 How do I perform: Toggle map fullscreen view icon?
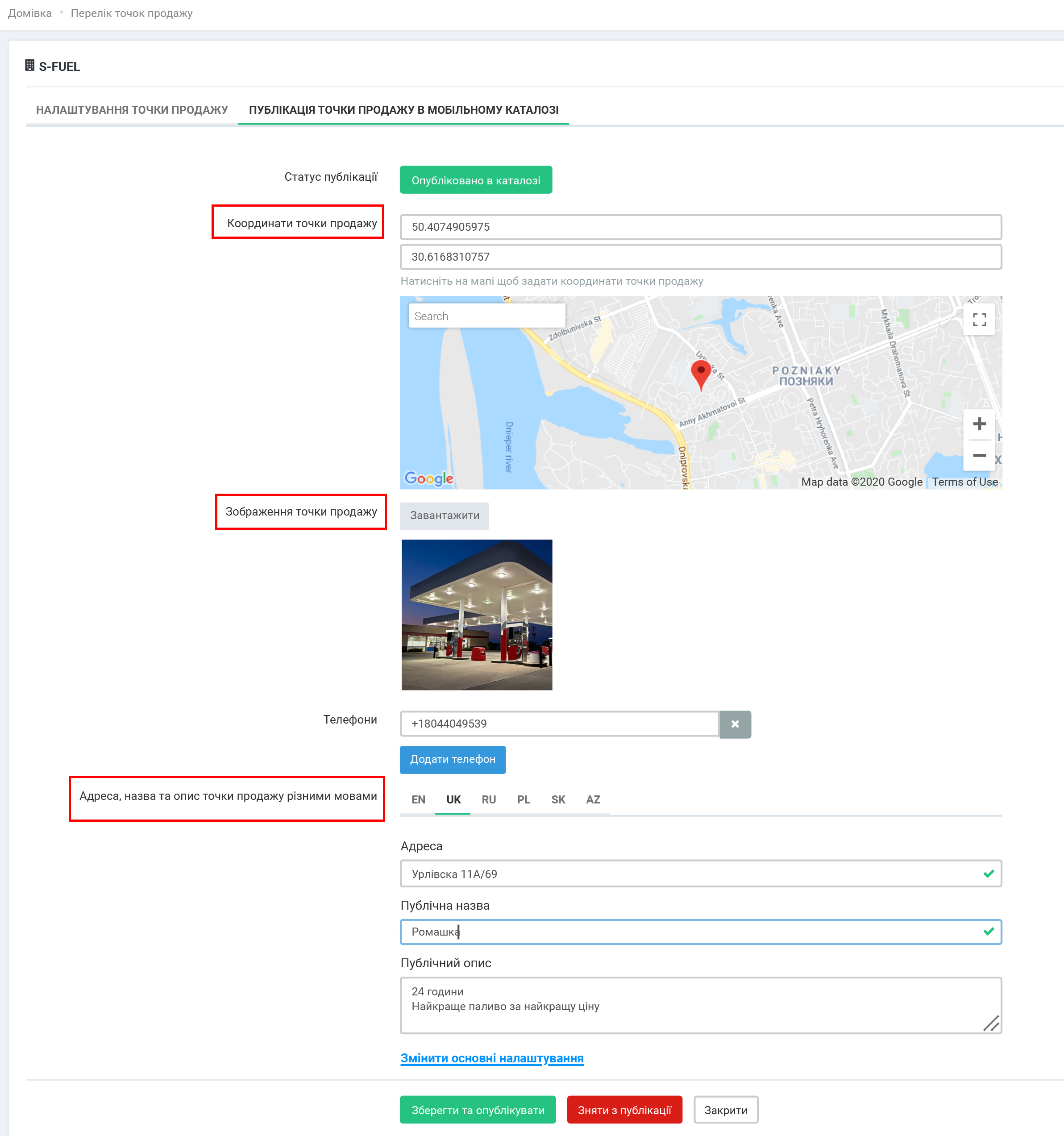tap(979, 320)
